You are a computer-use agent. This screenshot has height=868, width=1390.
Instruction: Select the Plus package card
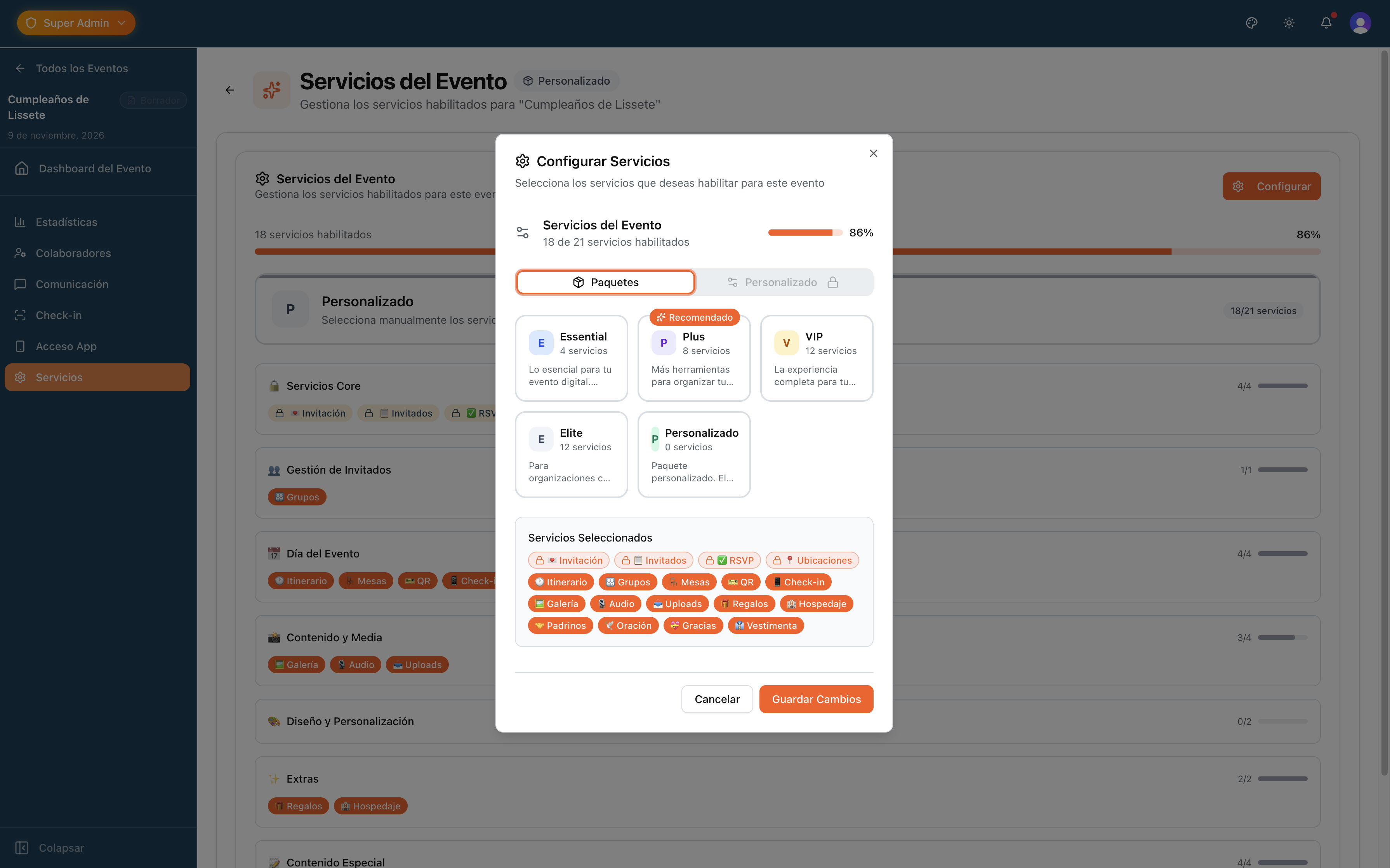694,358
